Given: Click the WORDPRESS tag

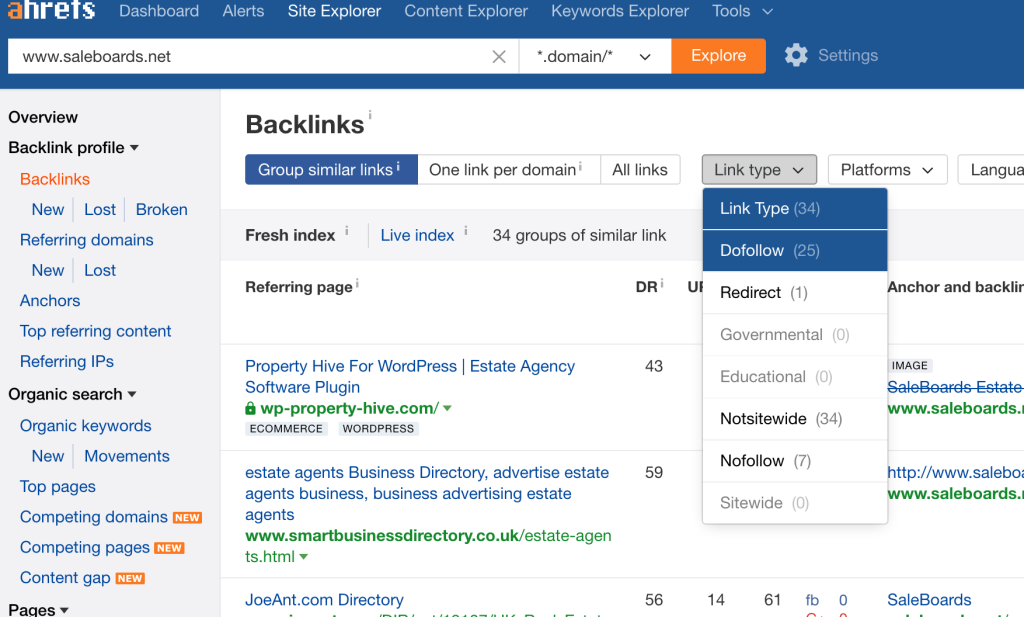Looking at the screenshot, I should (378, 429).
